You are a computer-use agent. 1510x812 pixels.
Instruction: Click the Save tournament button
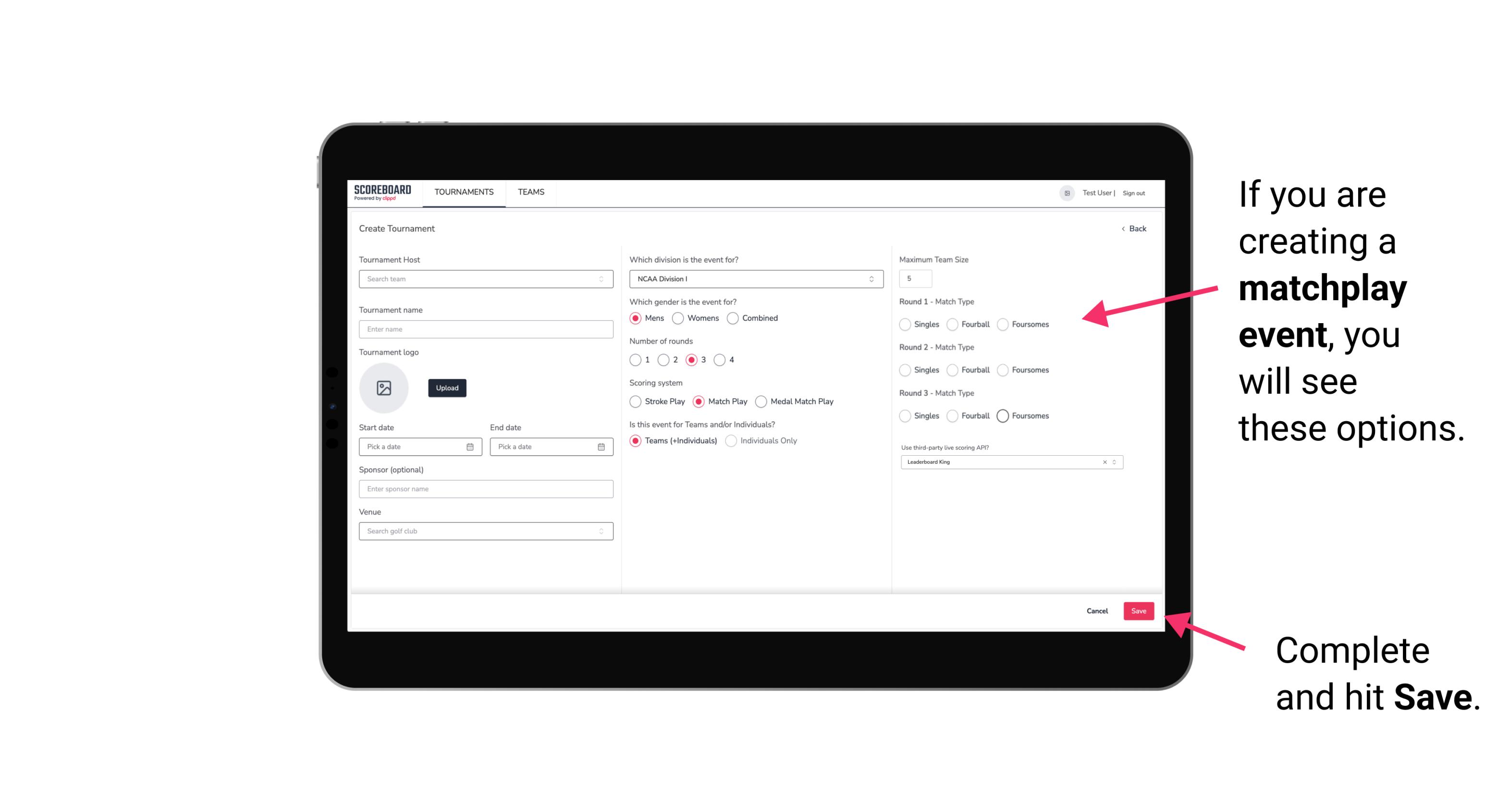pos(1139,610)
